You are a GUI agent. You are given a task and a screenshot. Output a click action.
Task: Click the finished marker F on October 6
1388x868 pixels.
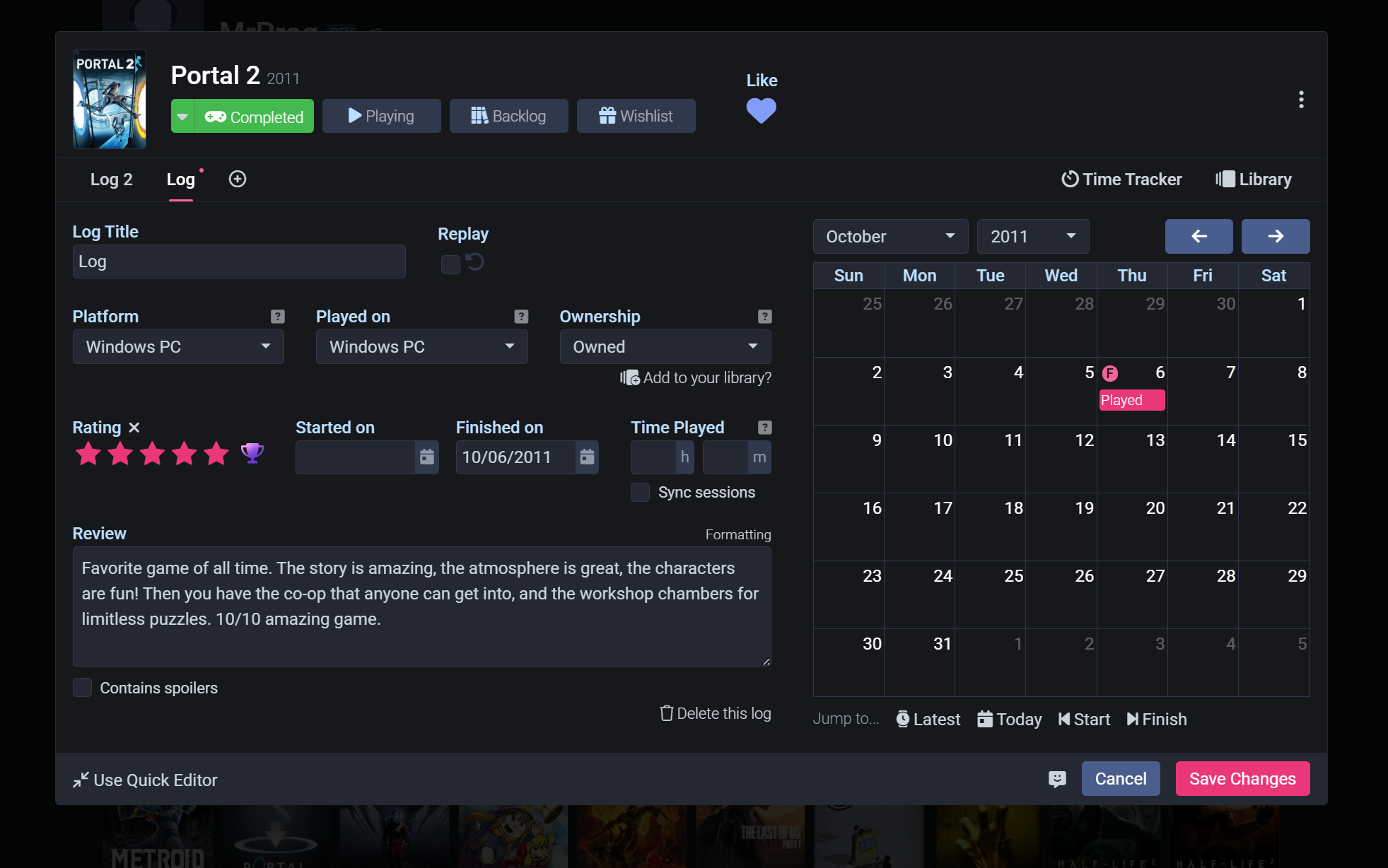pos(1110,373)
